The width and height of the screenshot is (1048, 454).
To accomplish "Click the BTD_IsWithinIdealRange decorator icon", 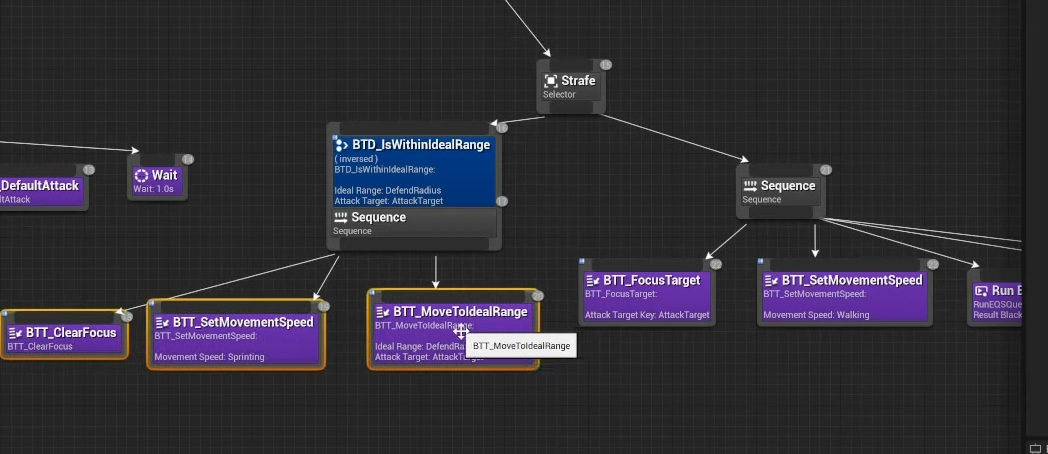I will 341,145.
